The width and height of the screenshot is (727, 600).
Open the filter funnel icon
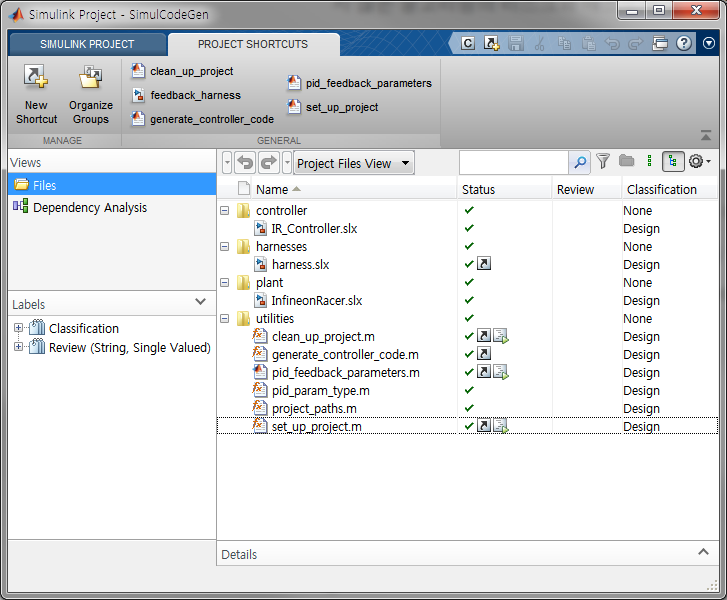pyautogui.click(x=603, y=161)
